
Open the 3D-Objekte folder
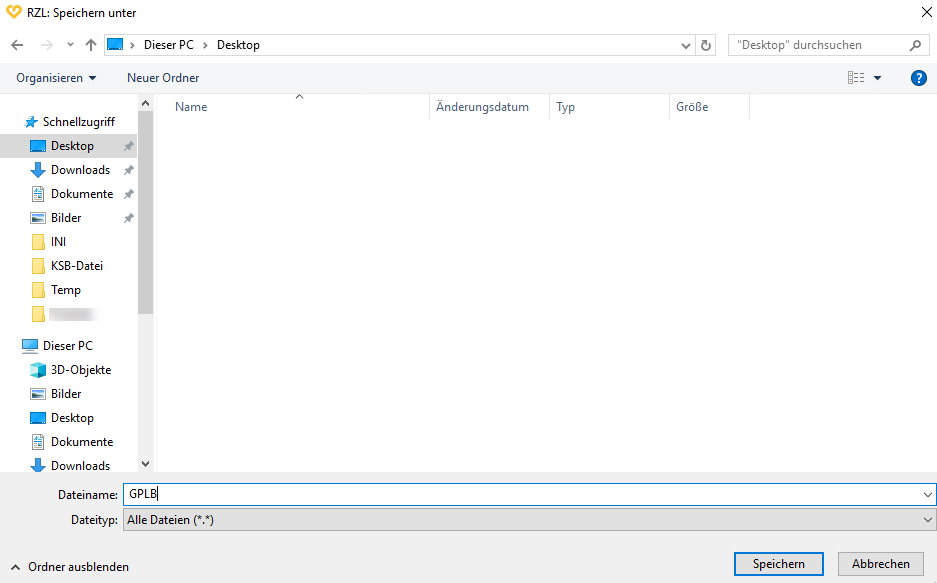pyautogui.click(x=80, y=370)
